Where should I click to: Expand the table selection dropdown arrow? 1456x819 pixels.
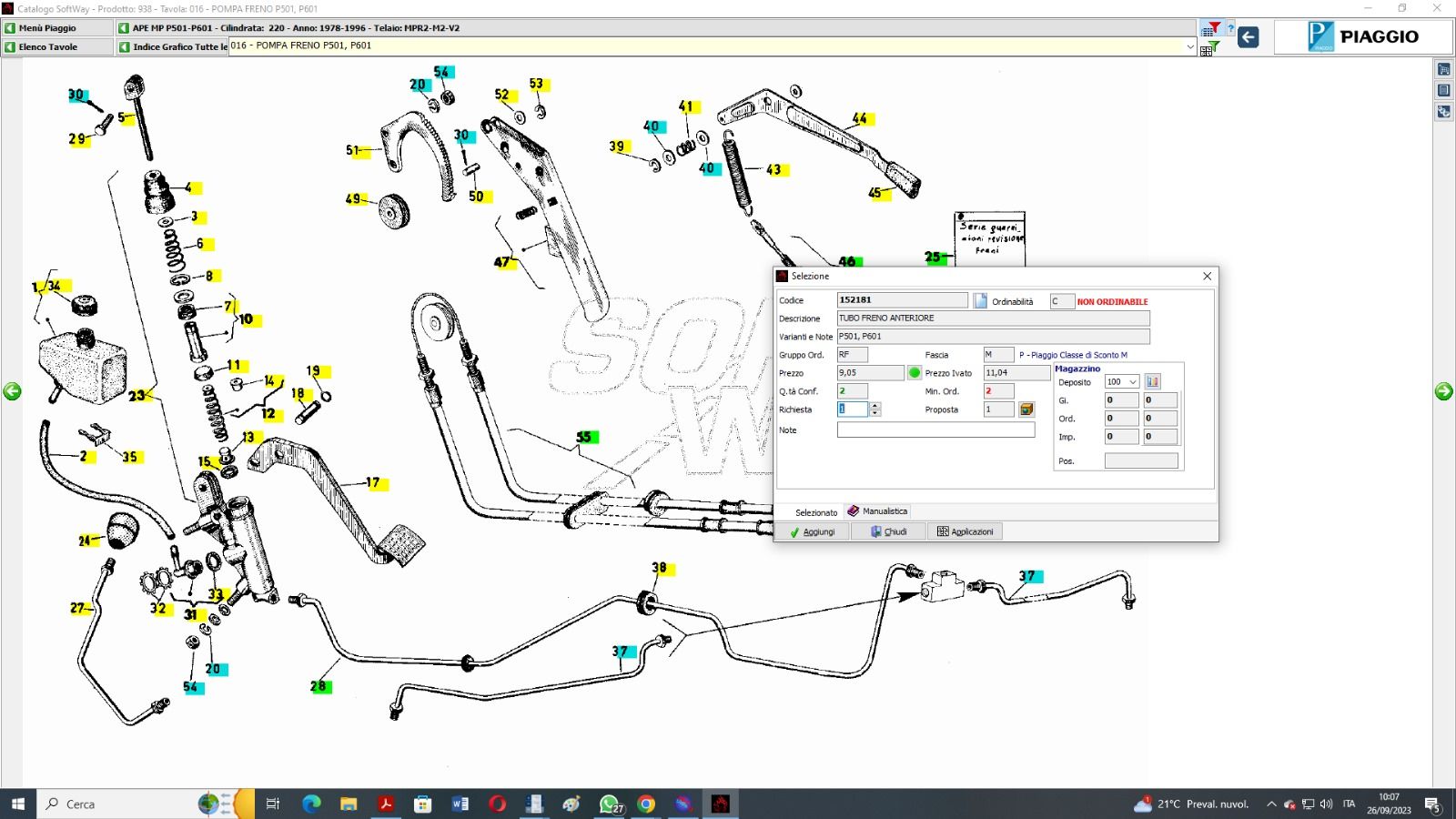pyautogui.click(x=1189, y=46)
